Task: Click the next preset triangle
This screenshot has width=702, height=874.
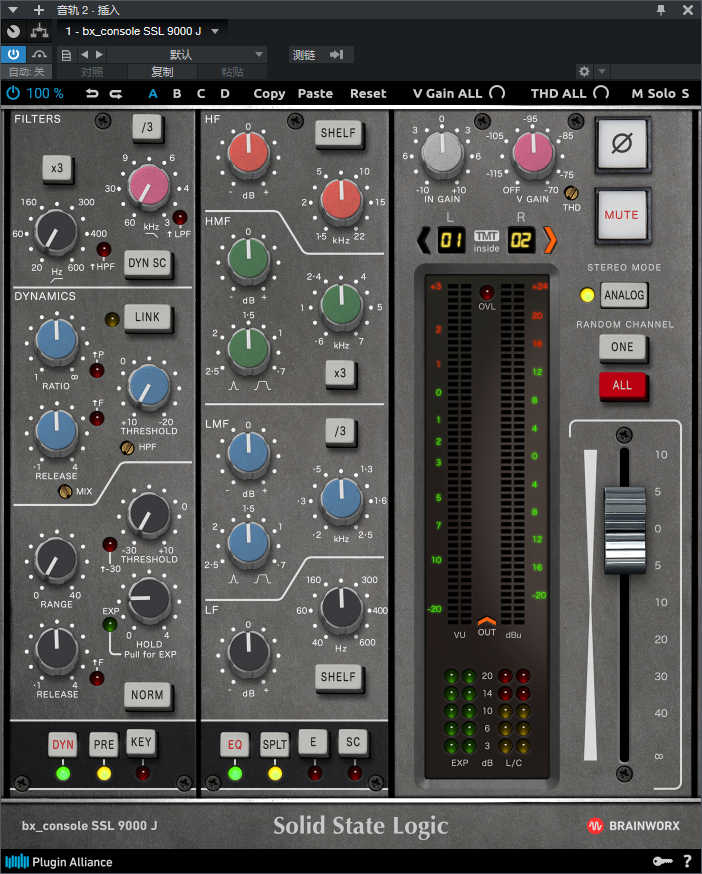Action: pos(99,54)
